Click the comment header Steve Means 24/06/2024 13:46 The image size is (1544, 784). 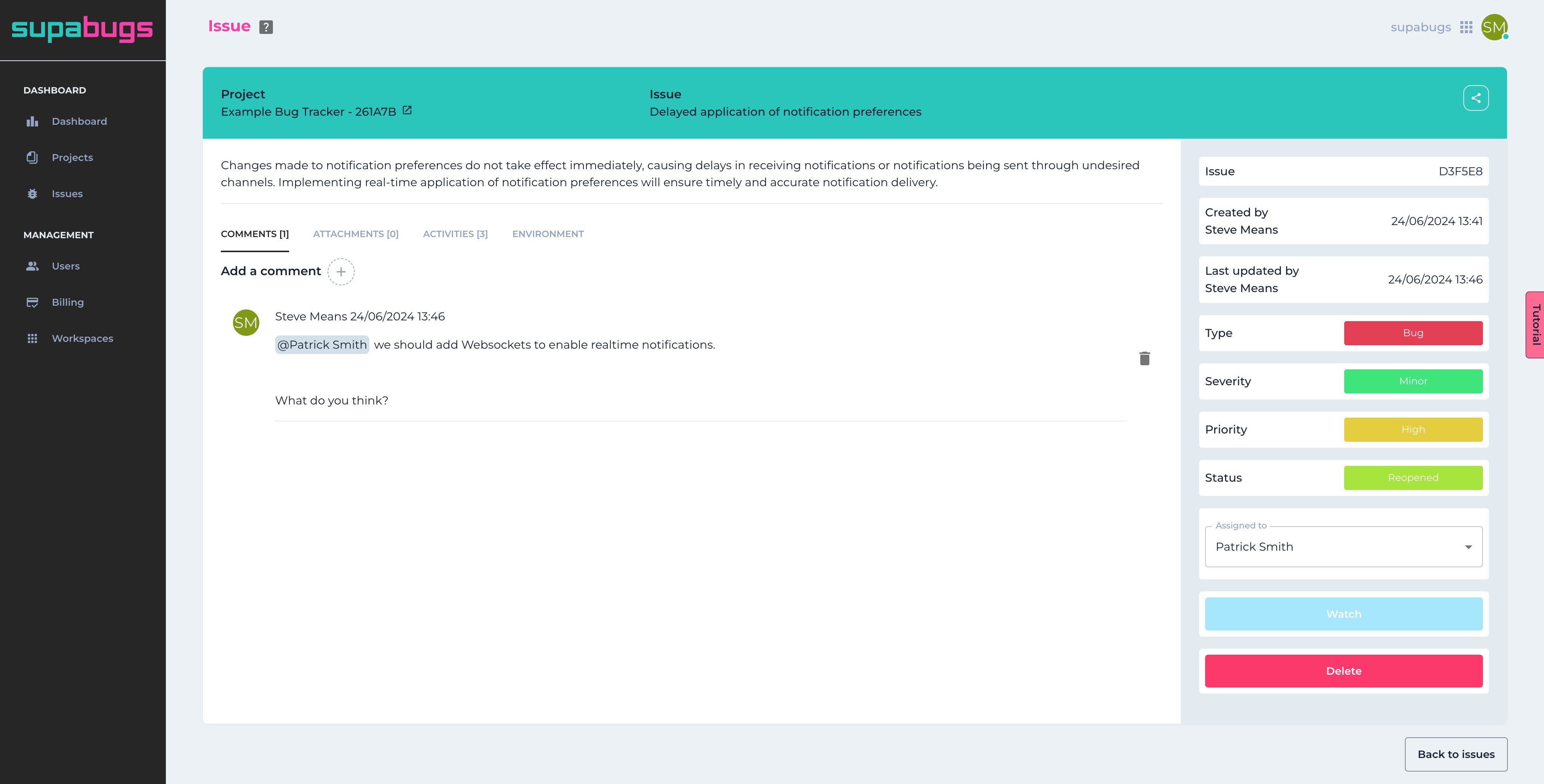click(360, 317)
